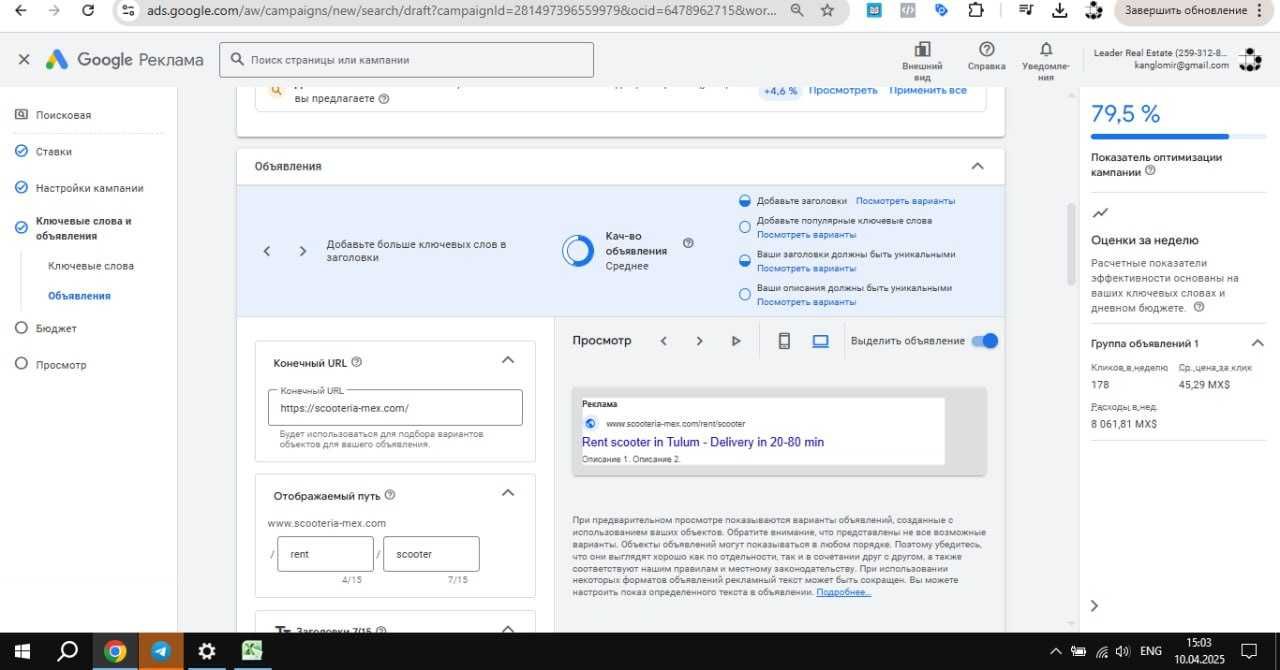Click Просмотреть recommendation link

[843, 90]
